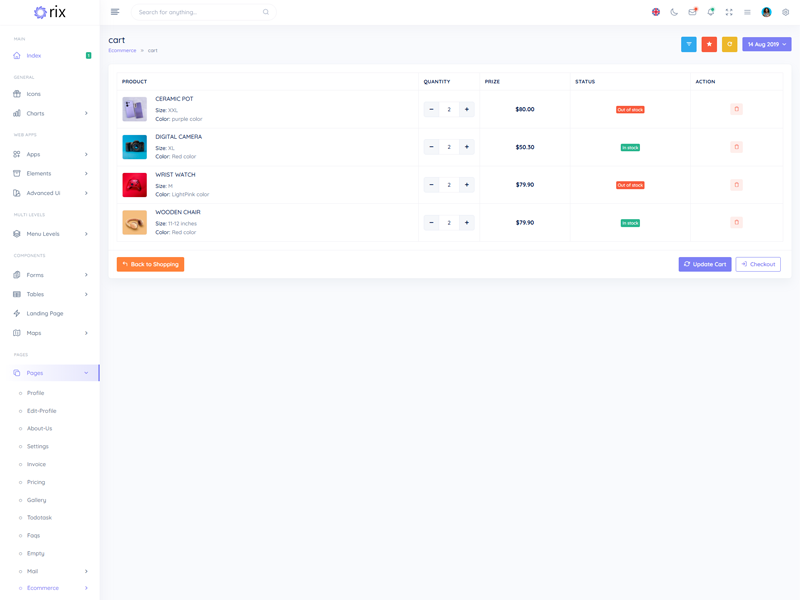Delete the Ceramic Pot from cart
The width and height of the screenshot is (800, 600).
pyautogui.click(x=737, y=109)
